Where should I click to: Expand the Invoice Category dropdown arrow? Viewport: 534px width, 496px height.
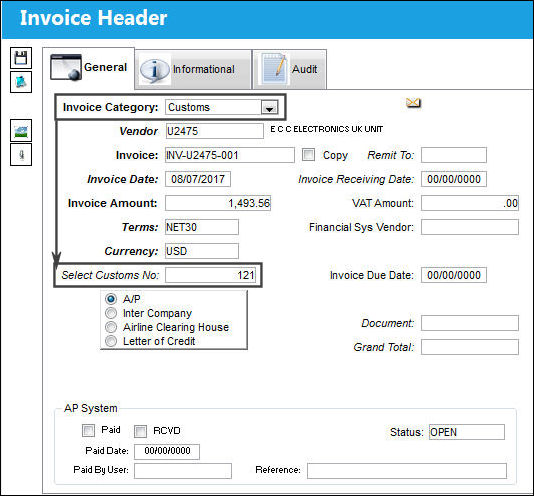(x=269, y=108)
